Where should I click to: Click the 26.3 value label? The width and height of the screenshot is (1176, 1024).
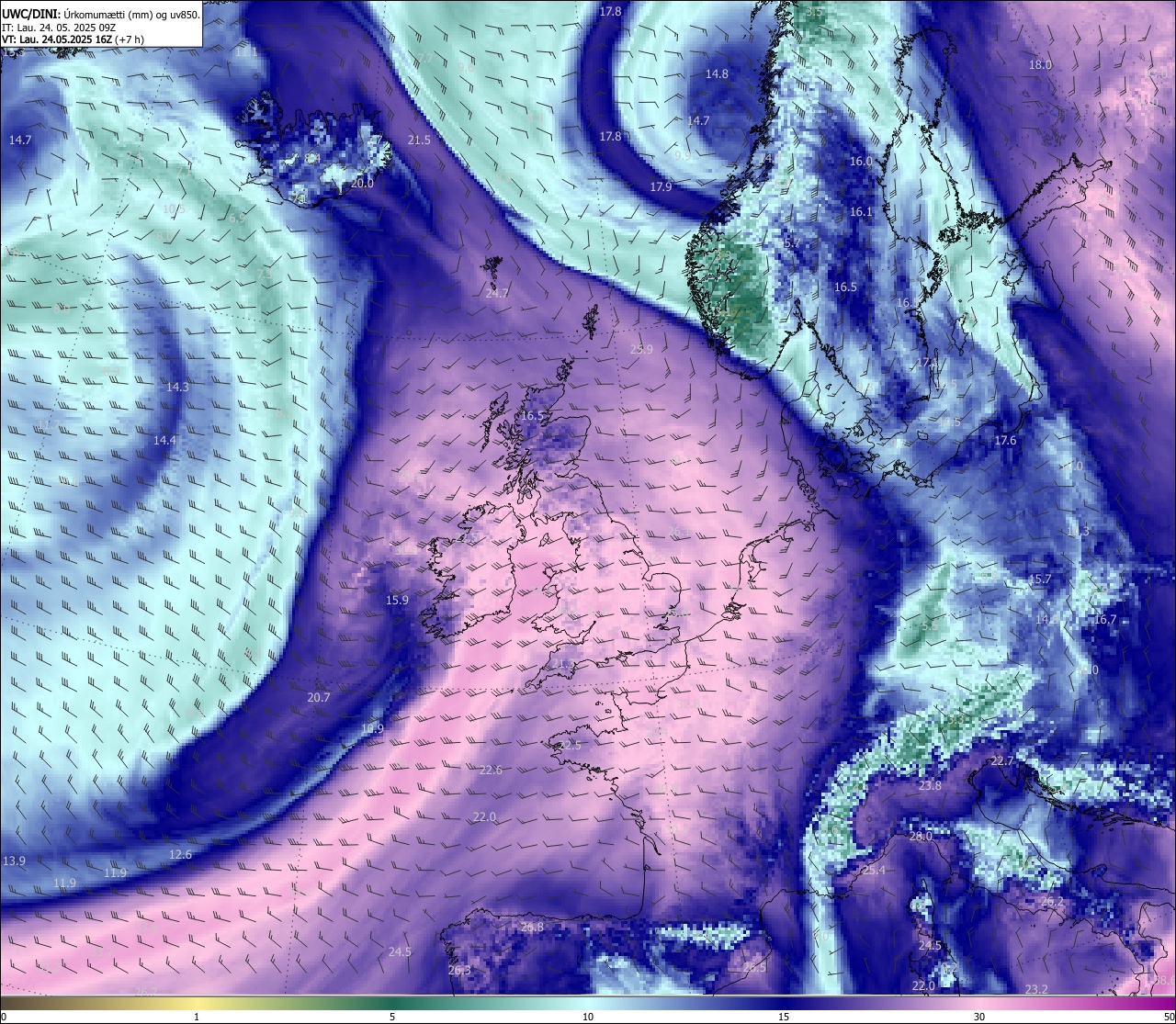click(459, 970)
